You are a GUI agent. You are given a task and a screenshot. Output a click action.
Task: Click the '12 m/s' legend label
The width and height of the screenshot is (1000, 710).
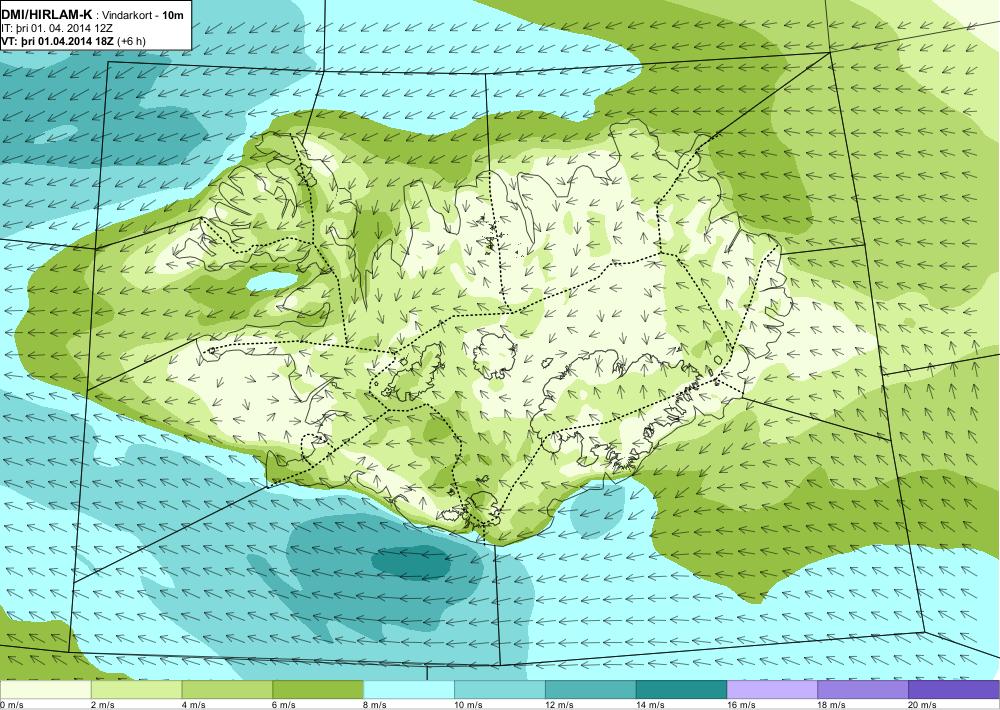point(560,705)
